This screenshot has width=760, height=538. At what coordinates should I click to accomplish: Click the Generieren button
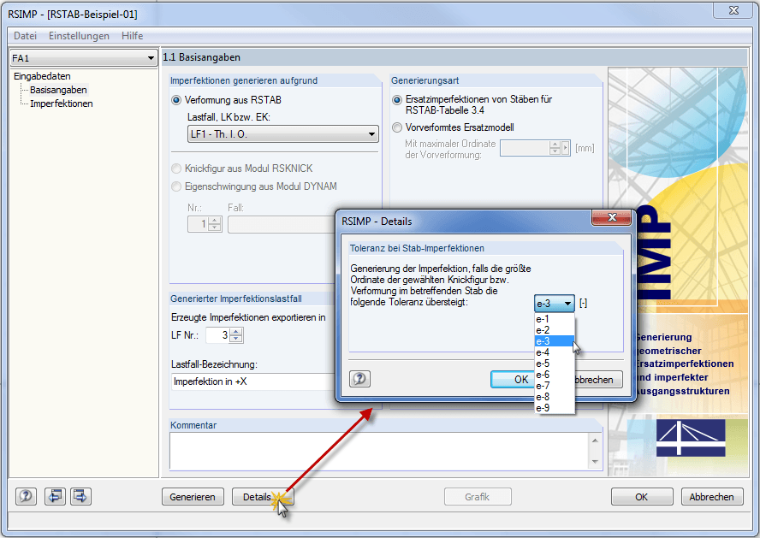(x=192, y=497)
